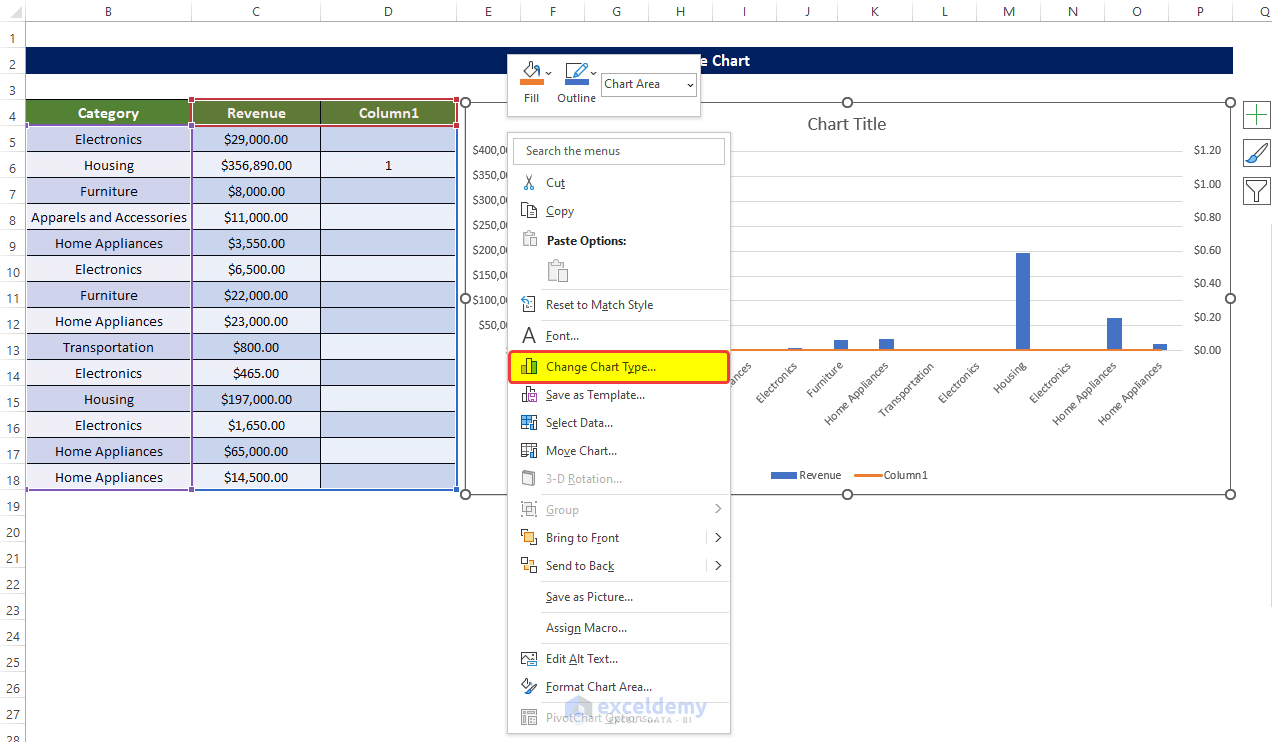
Task: Expand the Bring to Front submenu arrow
Action: [x=718, y=538]
